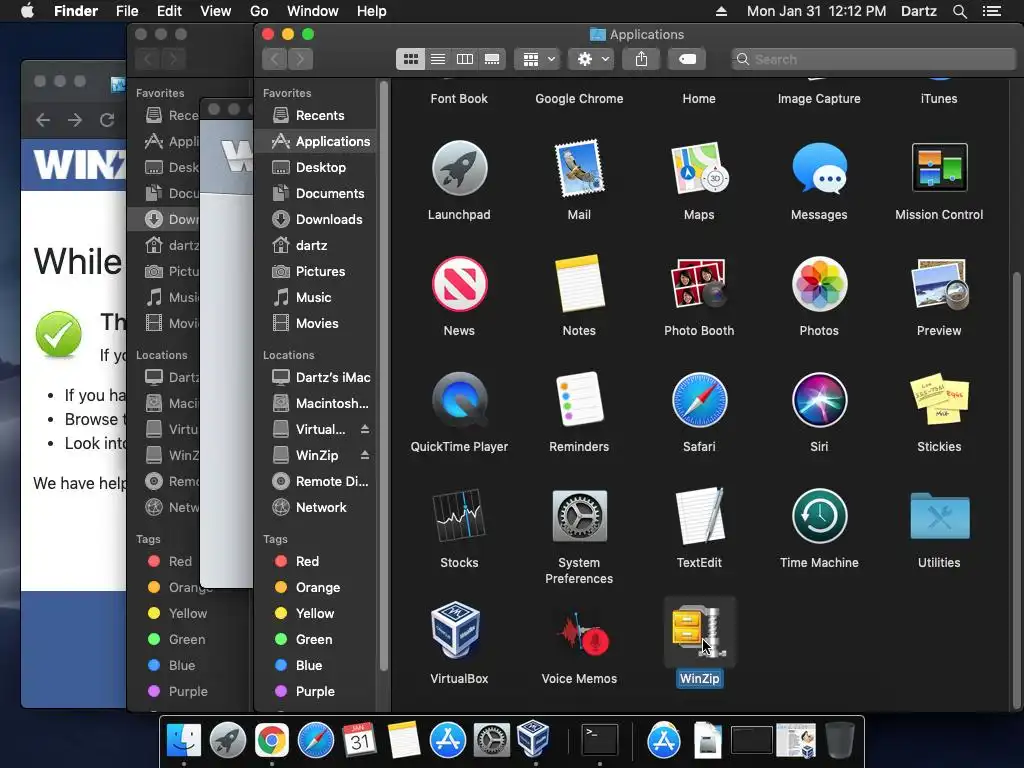Open the Help menu
This screenshot has height=768, width=1024.
372,11
